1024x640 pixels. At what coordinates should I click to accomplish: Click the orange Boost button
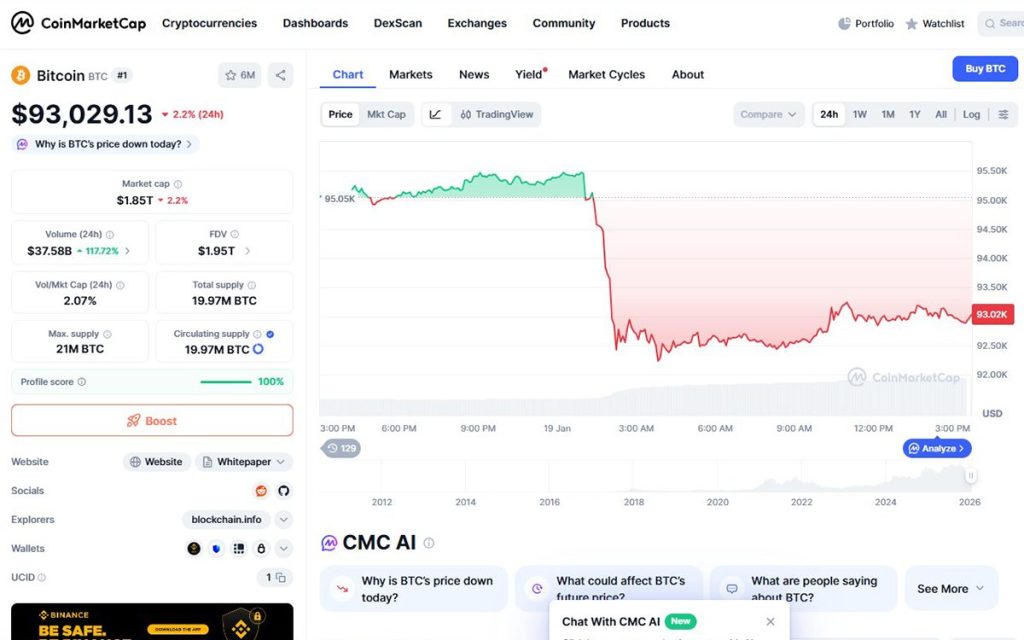(152, 421)
